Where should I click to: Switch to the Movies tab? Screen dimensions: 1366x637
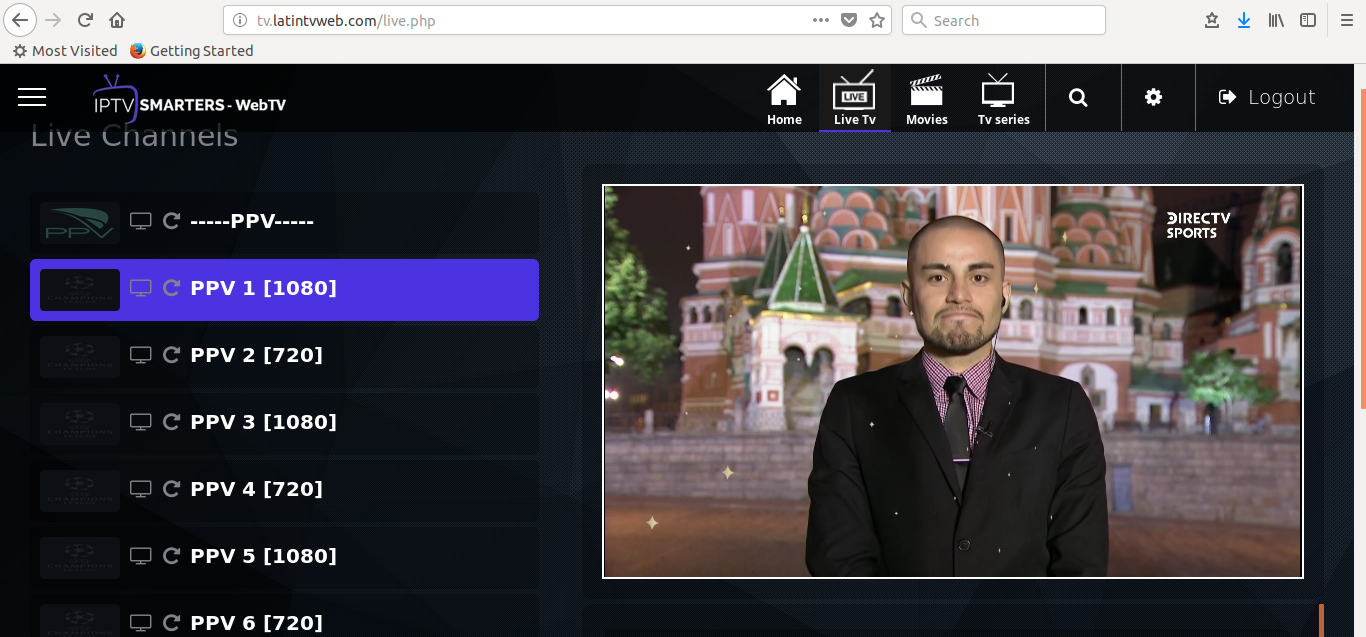click(926, 100)
